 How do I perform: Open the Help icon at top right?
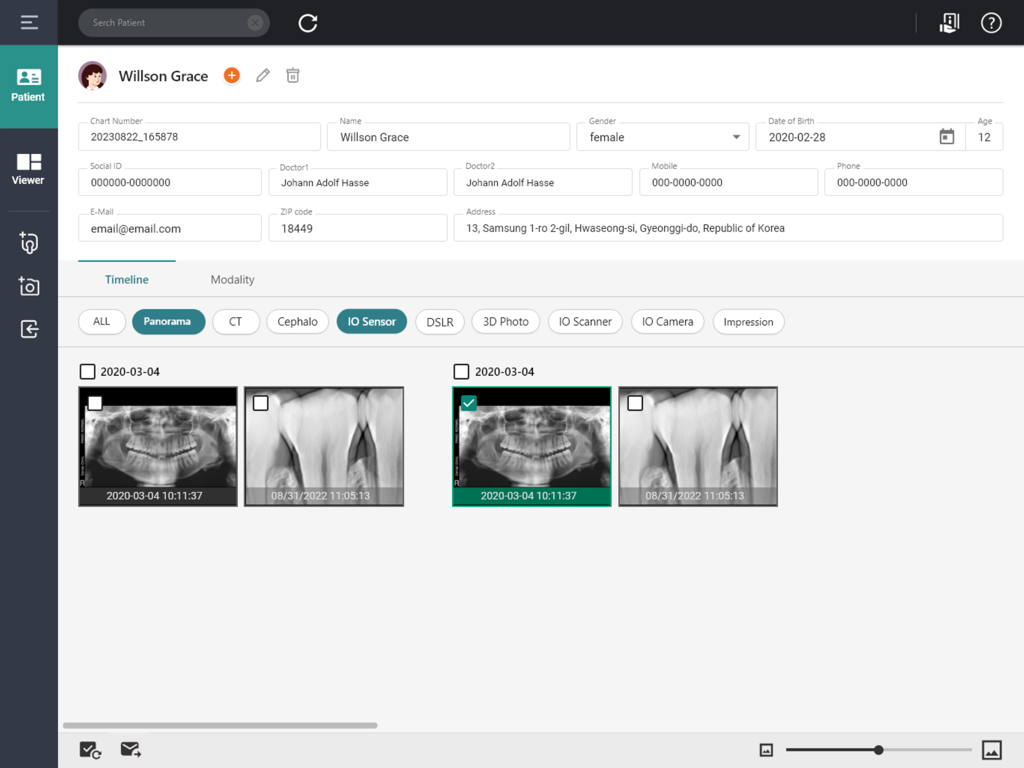990,22
